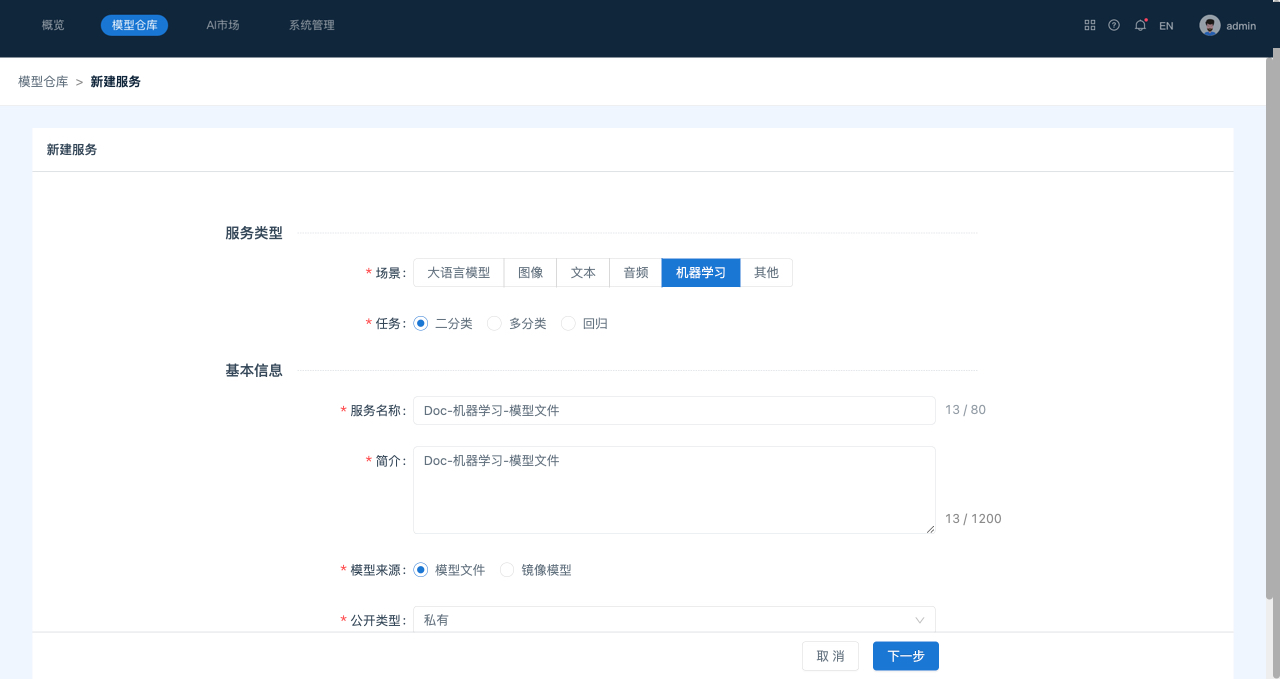Viewport: 1280px width, 679px height.
Task: Open the 概览 menu item
Action: pyautogui.click(x=53, y=25)
